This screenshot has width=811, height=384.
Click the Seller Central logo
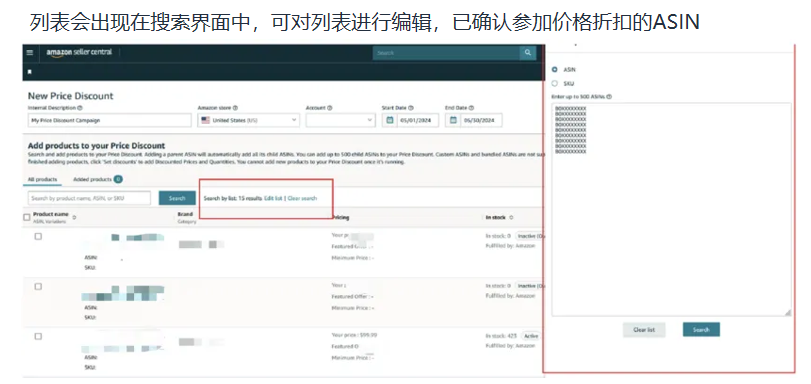pos(79,52)
